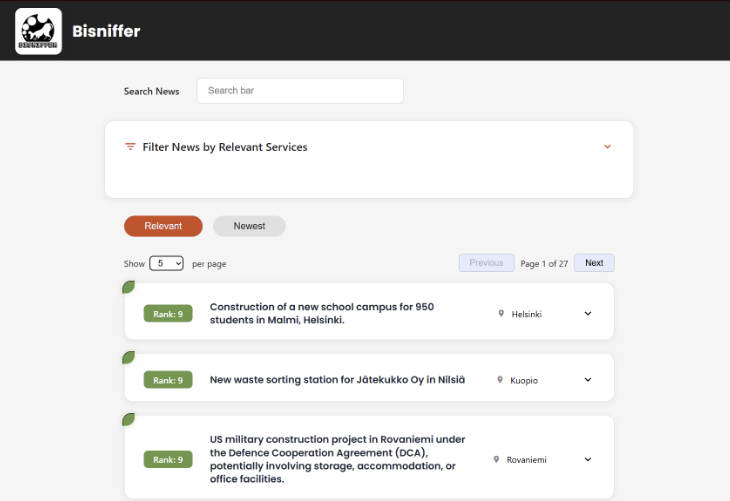Switch sorting to Relevant
Image resolution: width=730 pixels, height=501 pixels.
[x=163, y=226]
